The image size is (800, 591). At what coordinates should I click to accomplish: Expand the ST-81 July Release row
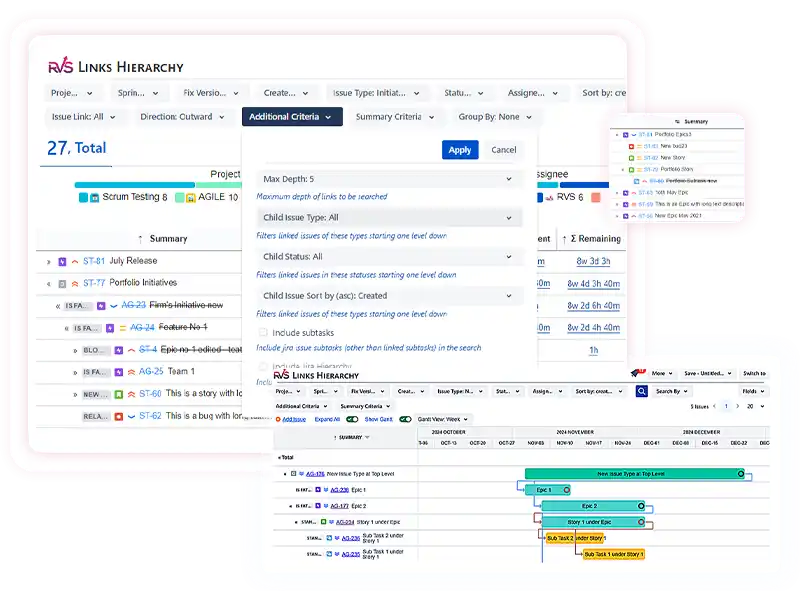(48, 262)
